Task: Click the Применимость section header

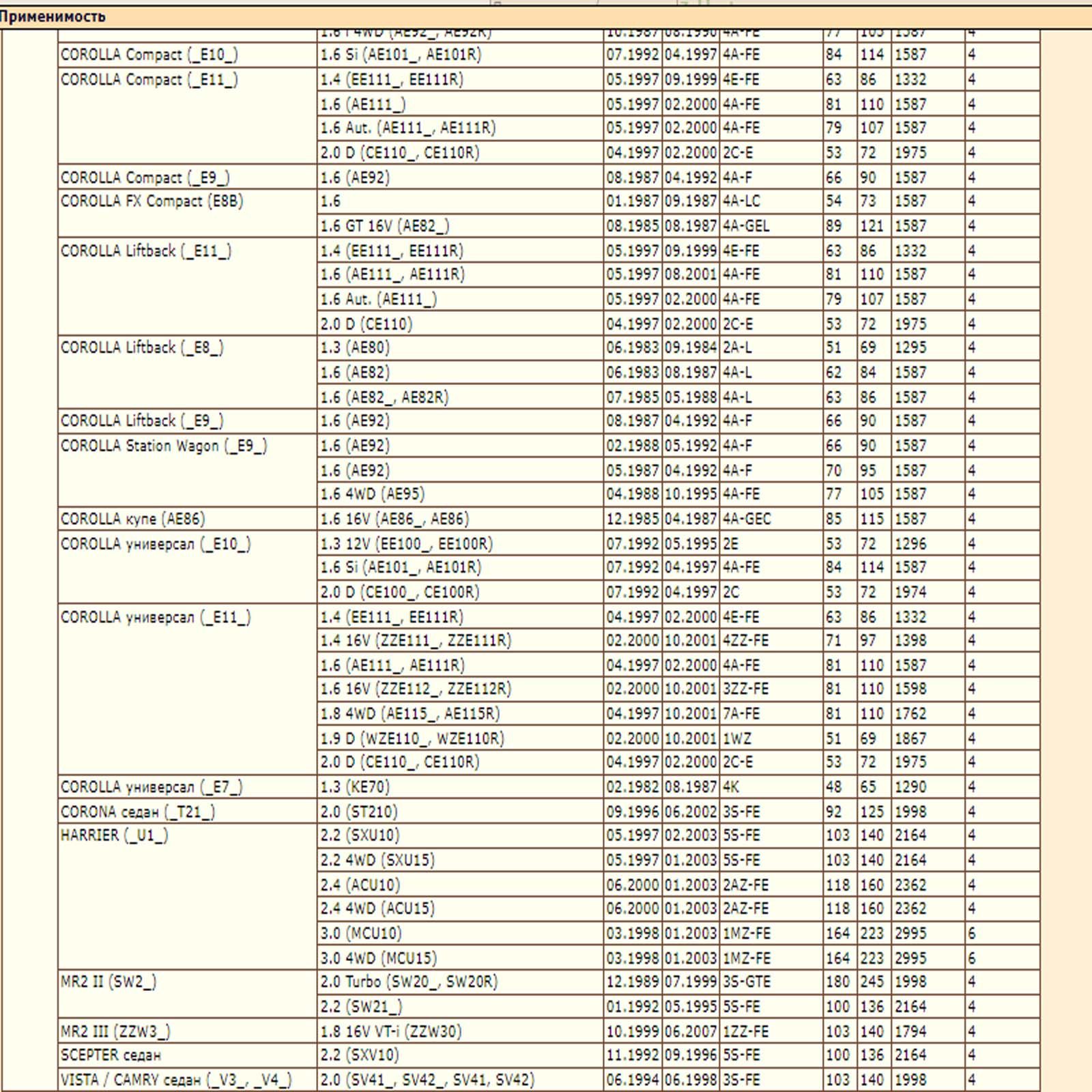Action: [x=53, y=17]
